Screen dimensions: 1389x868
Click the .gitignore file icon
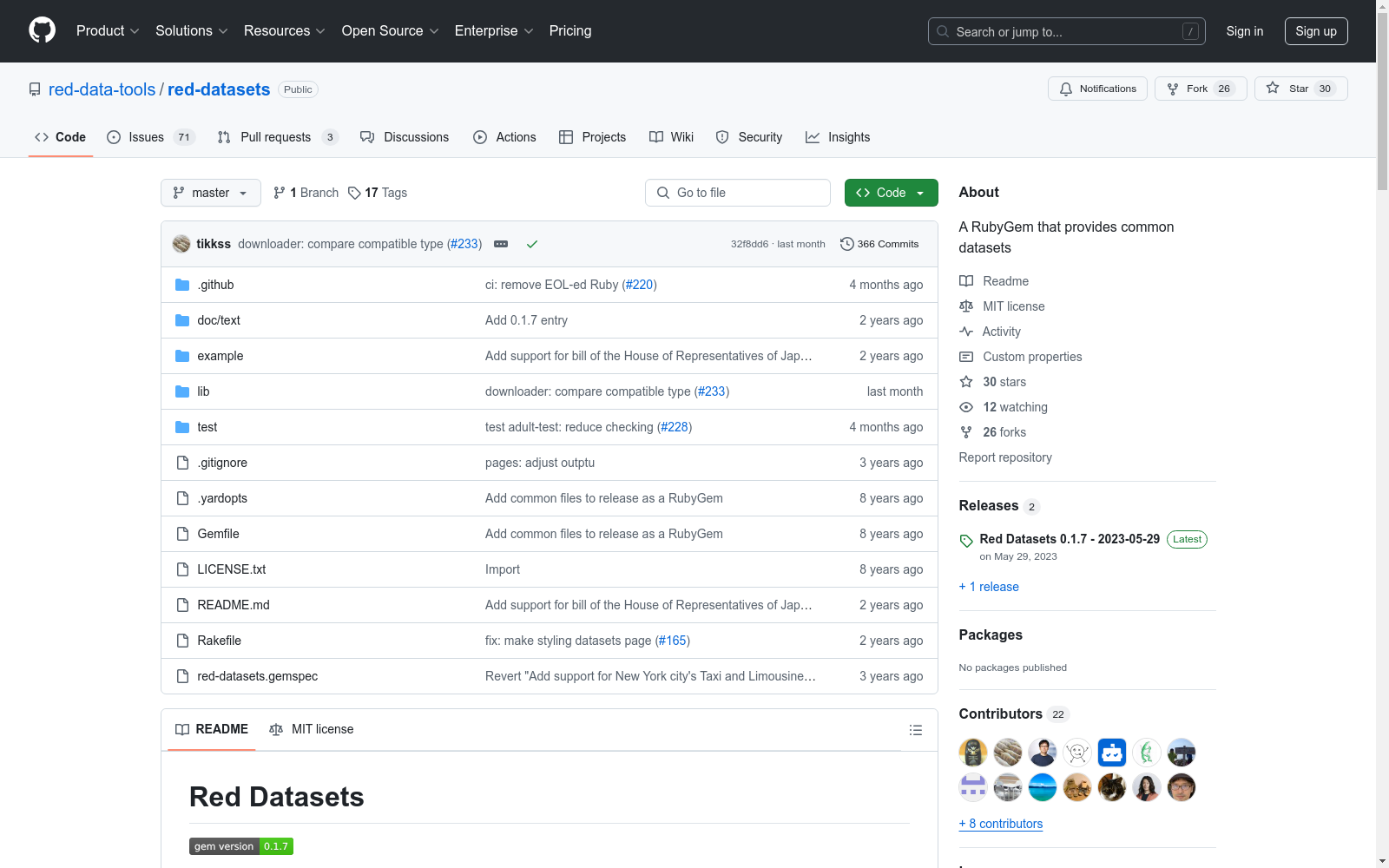(182, 463)
